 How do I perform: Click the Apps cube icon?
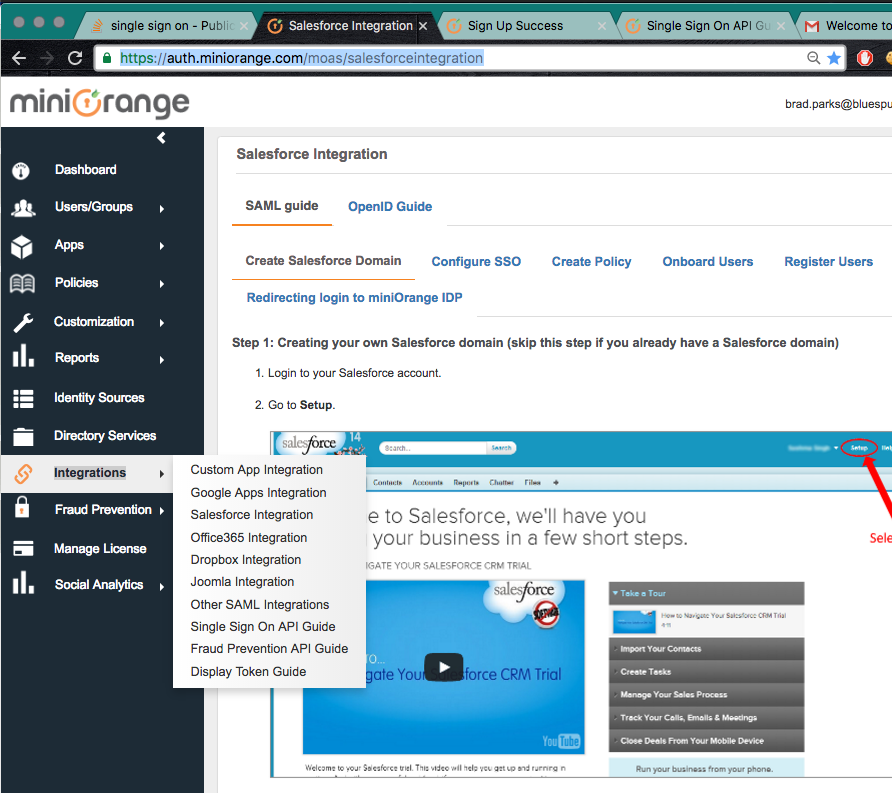(x=22, y=247)
